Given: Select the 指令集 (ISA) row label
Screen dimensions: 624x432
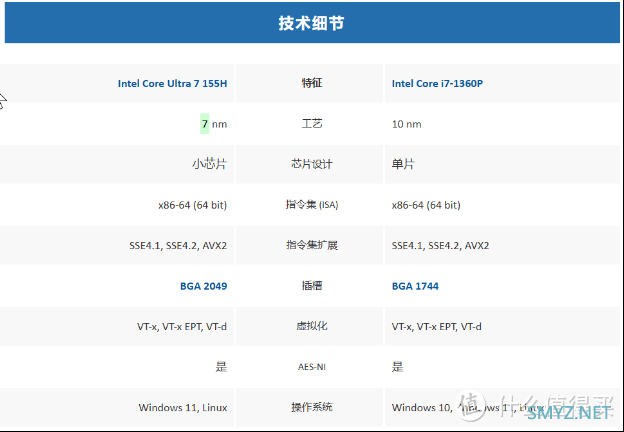Looking at the screenshot, I should click(312, 204).
